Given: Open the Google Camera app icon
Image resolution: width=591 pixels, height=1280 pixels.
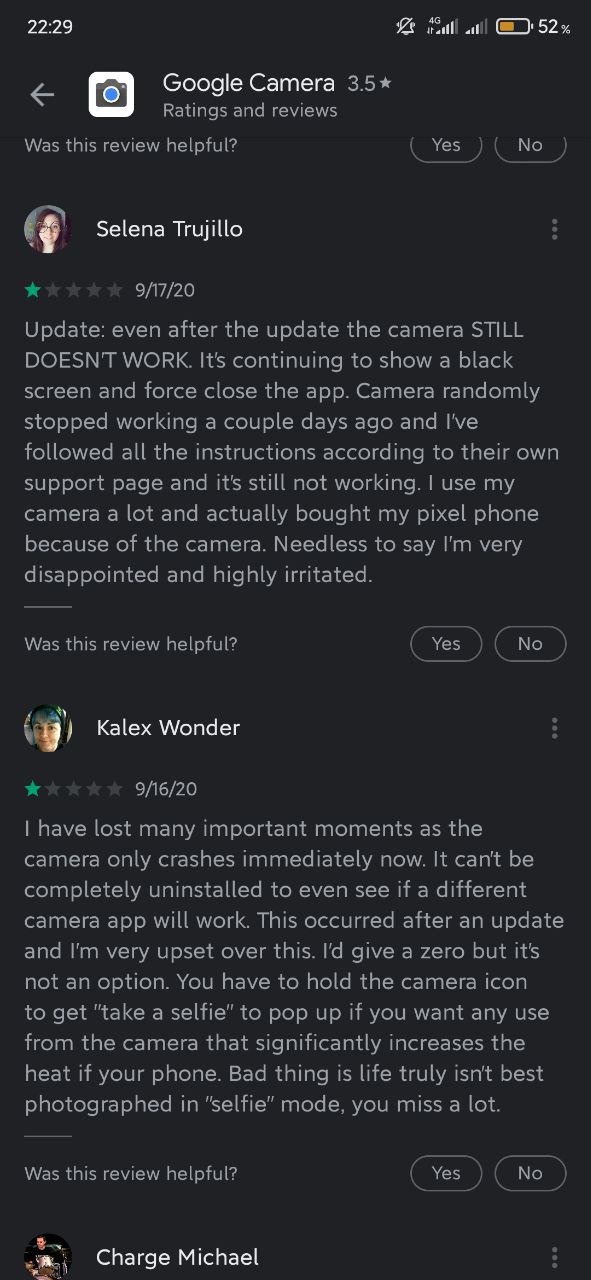Looking at the screenshot, I should pyautogui.click(x=112, y=95).
